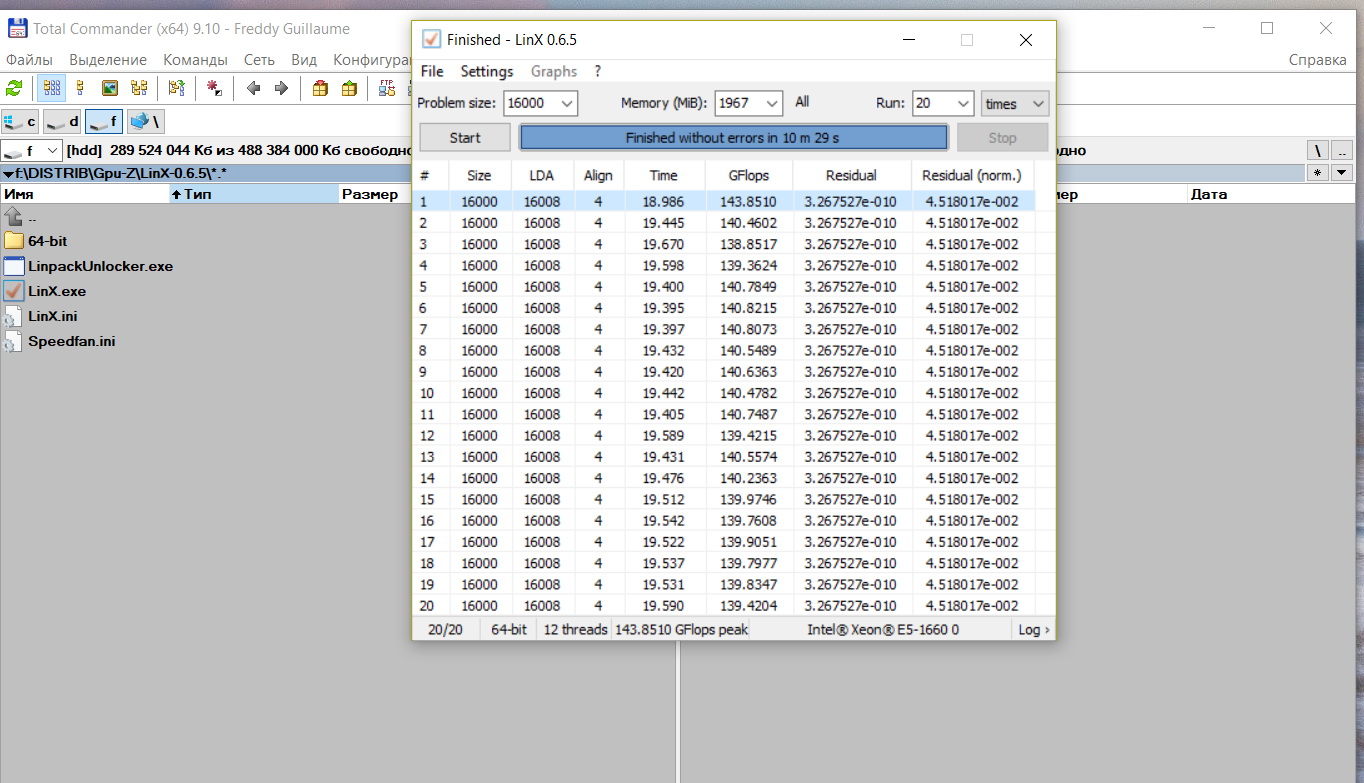Open the Вид menu in Total Commander

pyautogui.click(x=304, y=60)
